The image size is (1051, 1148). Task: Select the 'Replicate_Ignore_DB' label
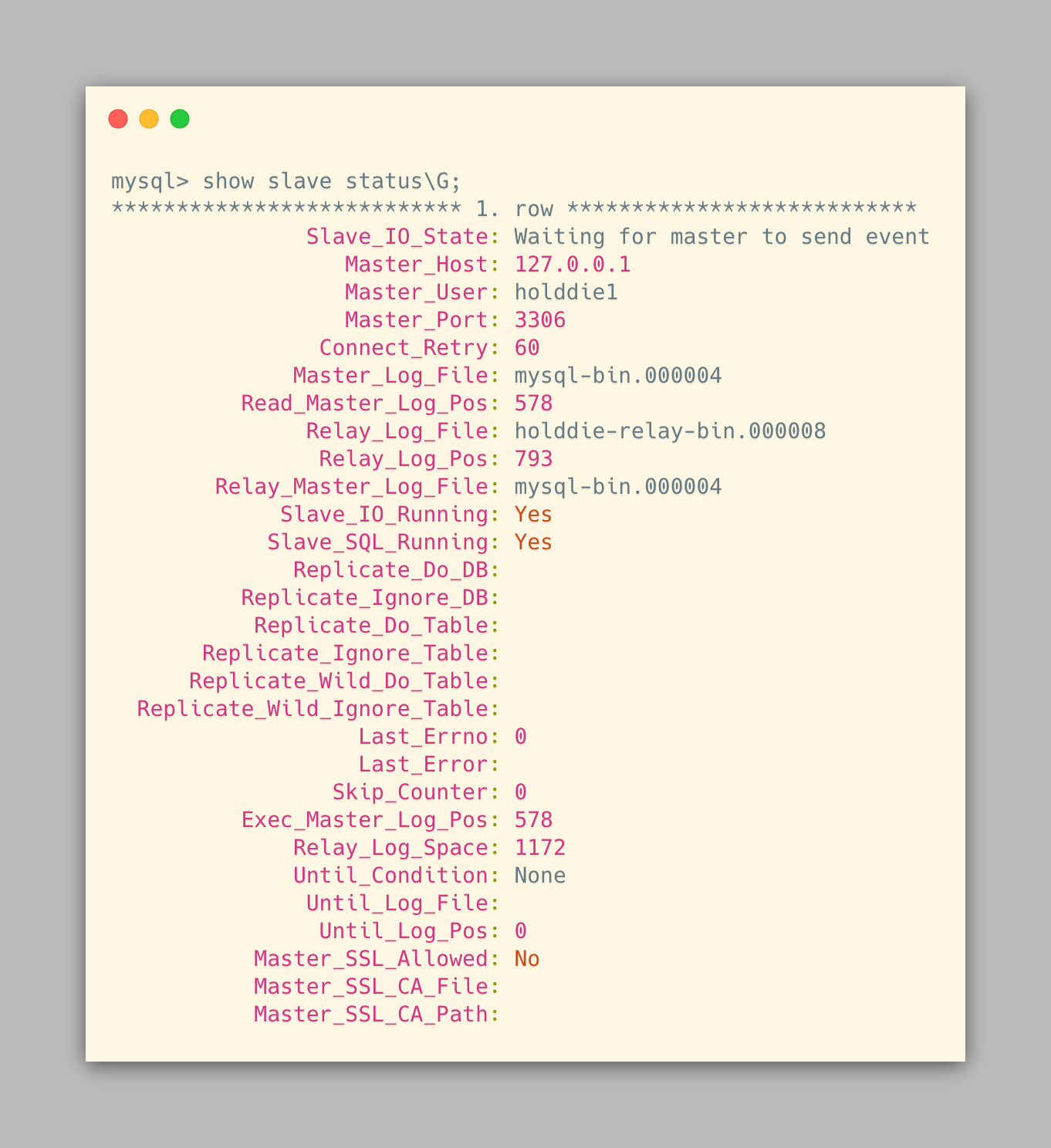click(x=365, y=598)
